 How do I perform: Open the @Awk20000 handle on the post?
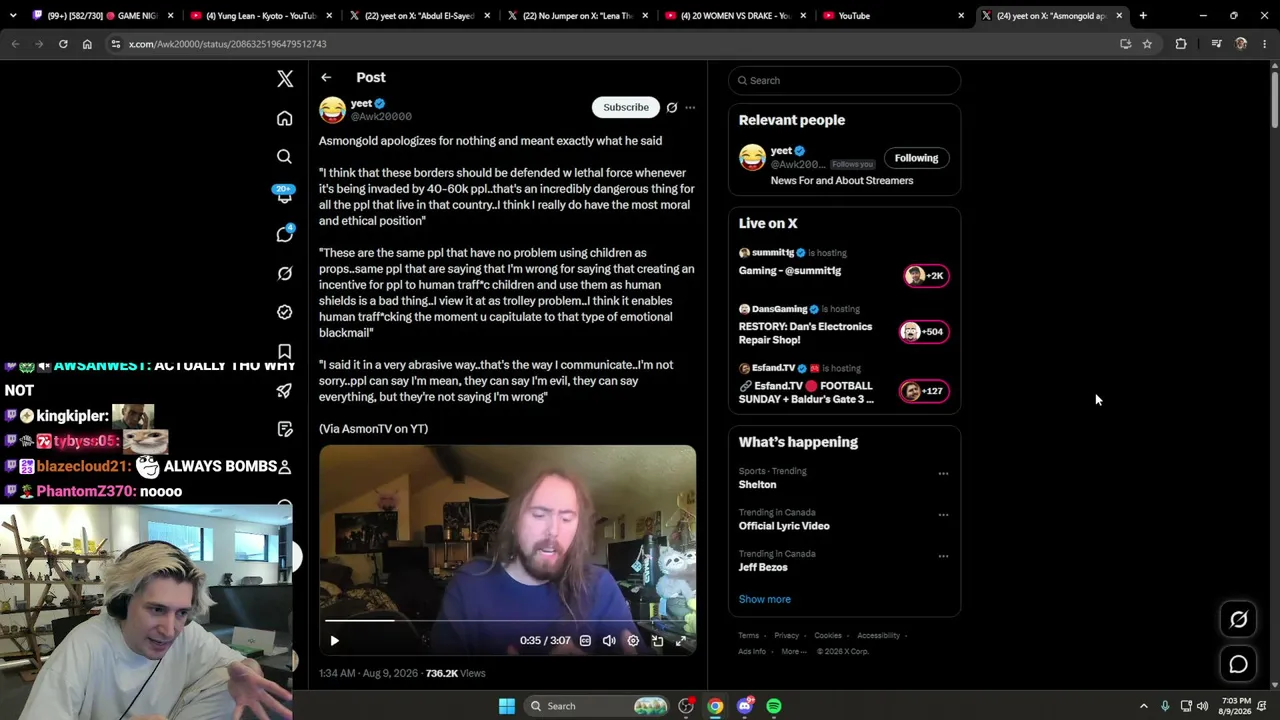click(x=381, y=117)
